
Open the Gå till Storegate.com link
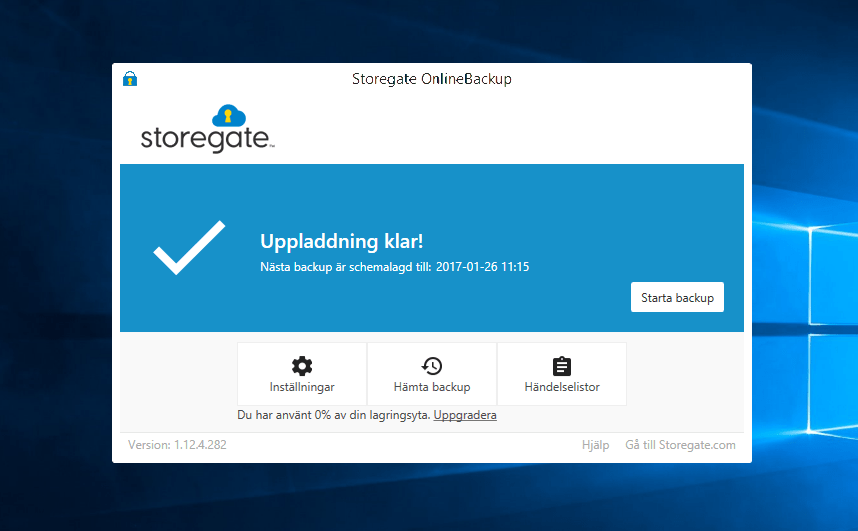tap(680, 445)
